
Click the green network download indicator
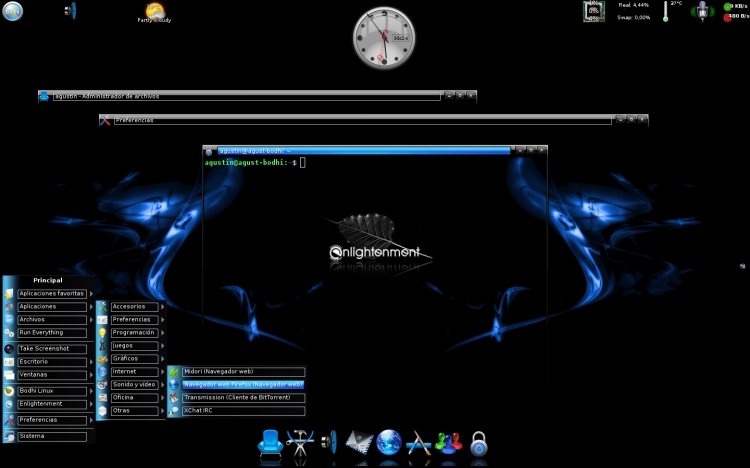click(728, 7)
